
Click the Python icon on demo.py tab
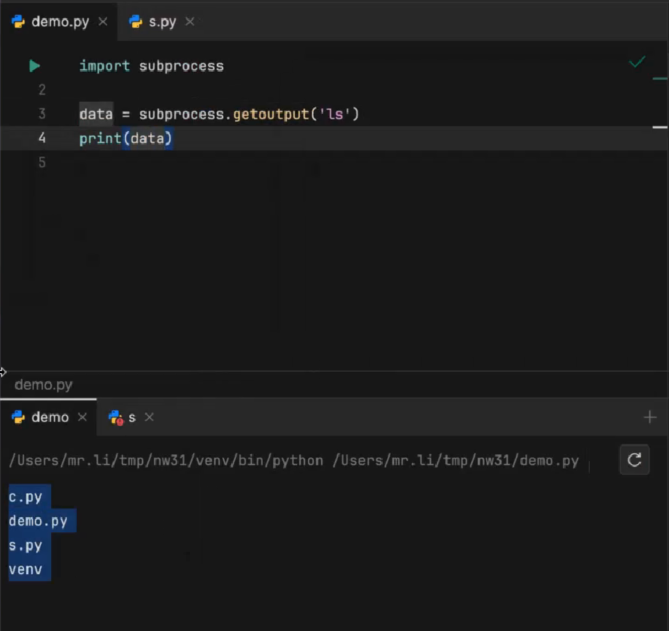pos(18,21)
